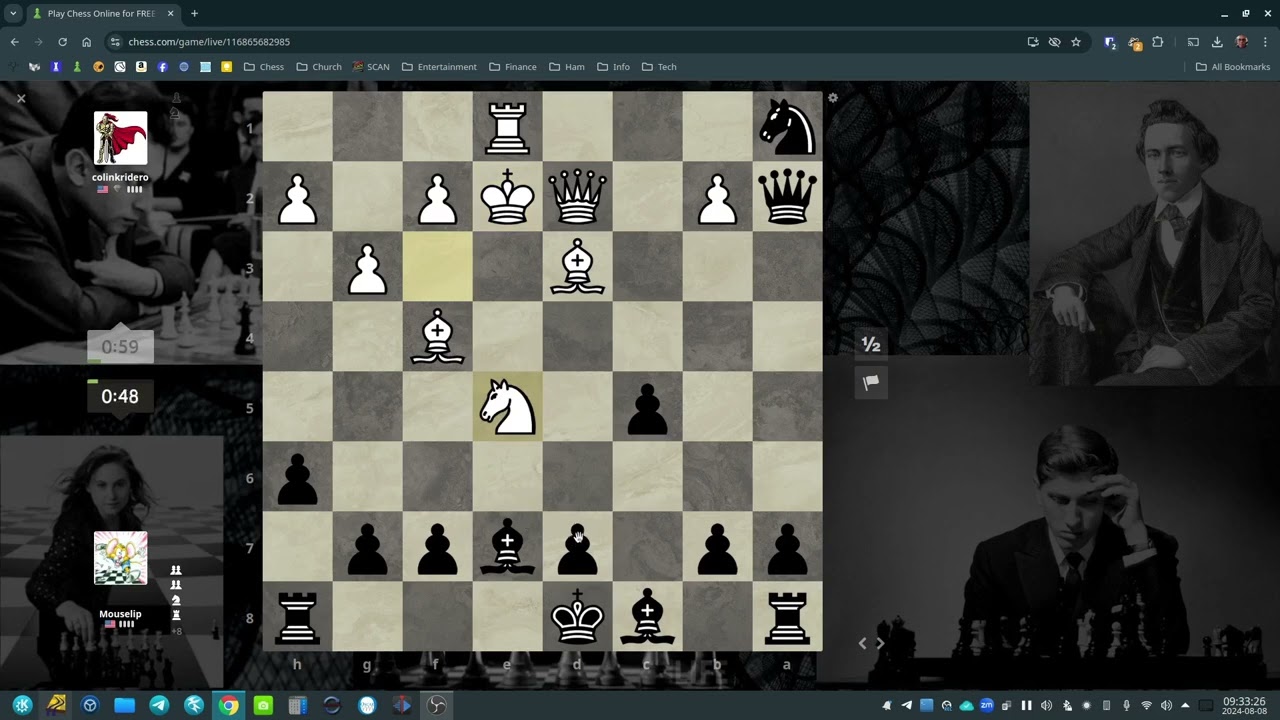The height and width of the screenshot is (720, 1280).
Task: Advance to next move with right chevron
Action: click(x=880, y=643)
